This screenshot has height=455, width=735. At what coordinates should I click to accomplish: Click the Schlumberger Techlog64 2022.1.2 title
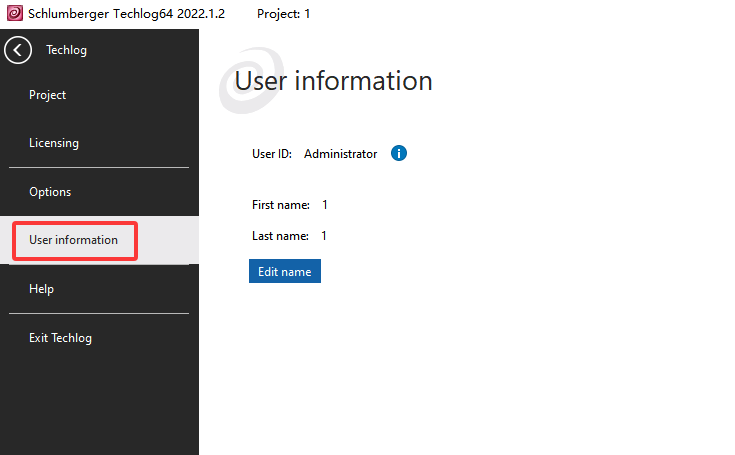(x=127, y=14)
